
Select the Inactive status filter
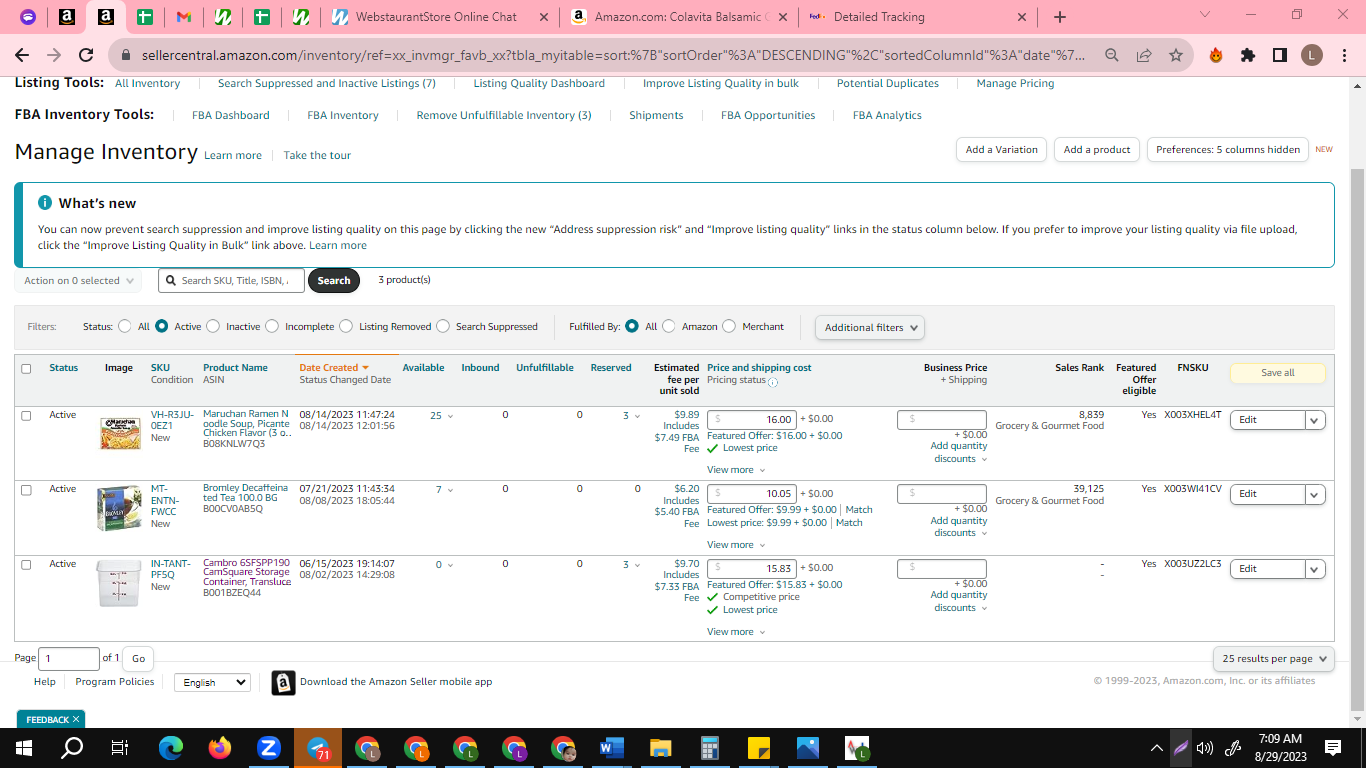pos(214,326)
